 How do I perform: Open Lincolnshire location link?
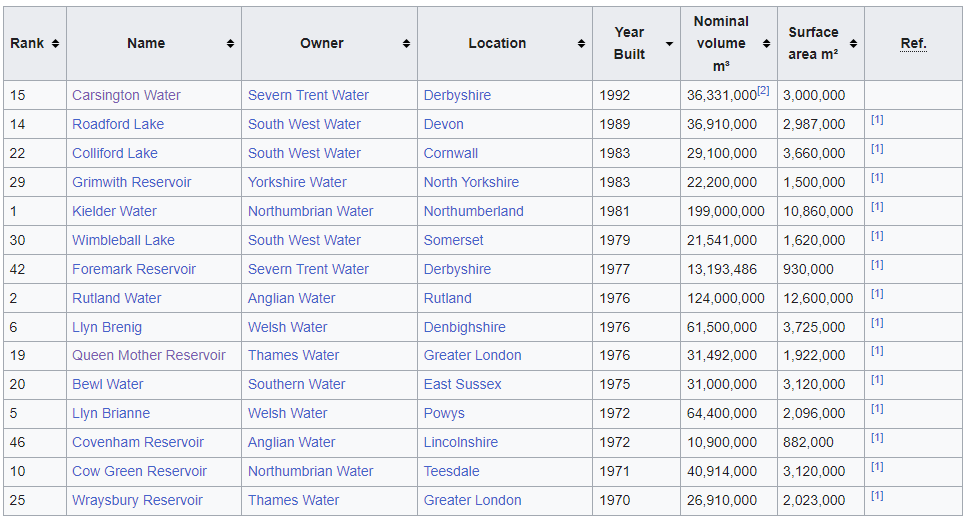(461, 442)
